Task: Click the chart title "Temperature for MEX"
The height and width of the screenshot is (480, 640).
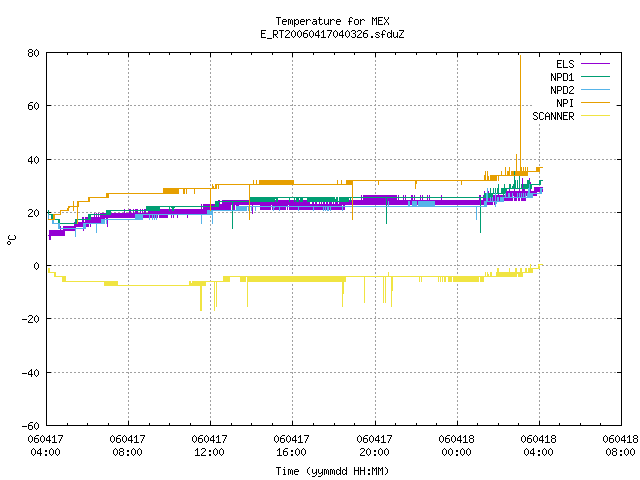Action: pyautogui.click(x=332, y=21)
